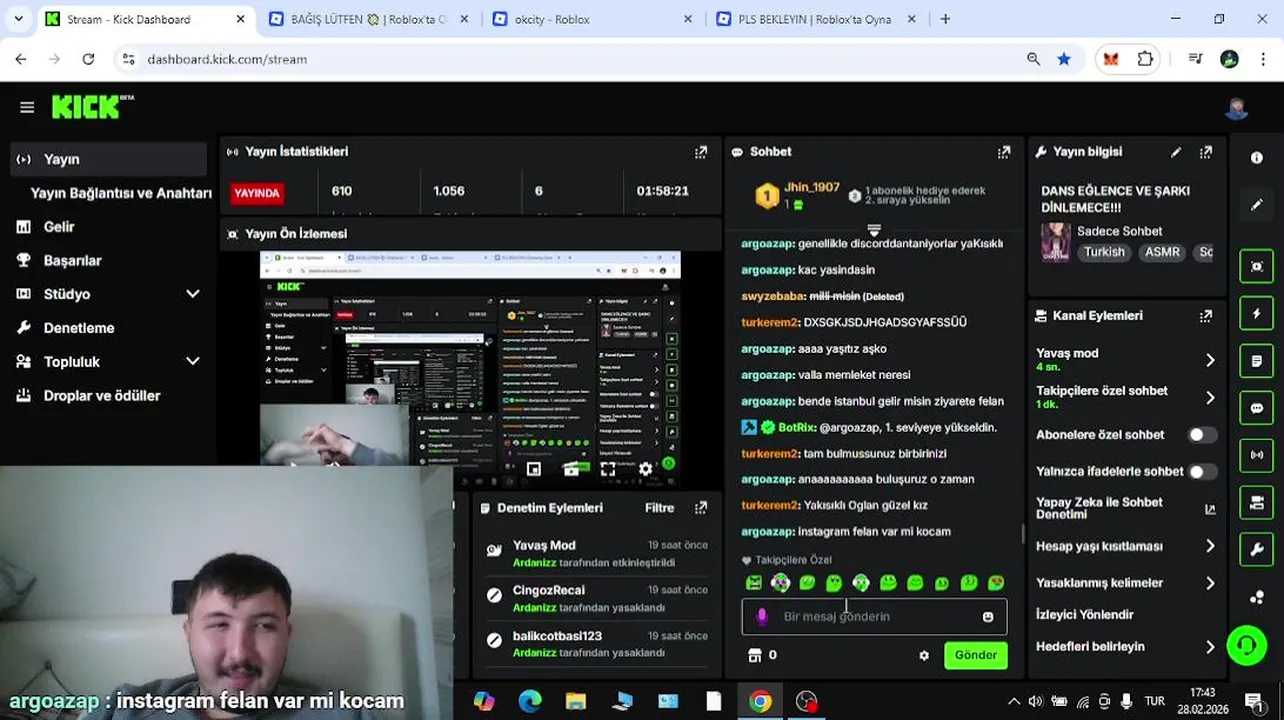Open external link for Yapay Zeka ile Sohbet Denetimi
Viewport: 1284px width, 720px height.
(x=1210, y=509)
